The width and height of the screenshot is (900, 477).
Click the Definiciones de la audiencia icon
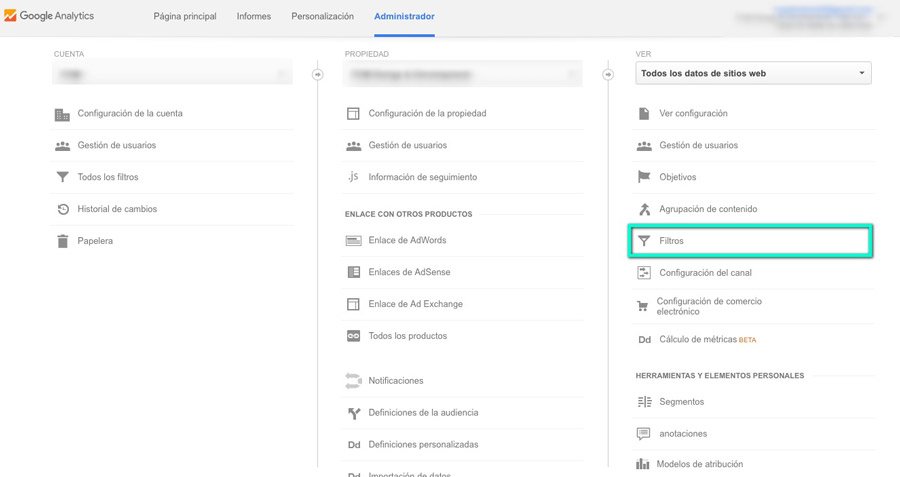(354, 413)
